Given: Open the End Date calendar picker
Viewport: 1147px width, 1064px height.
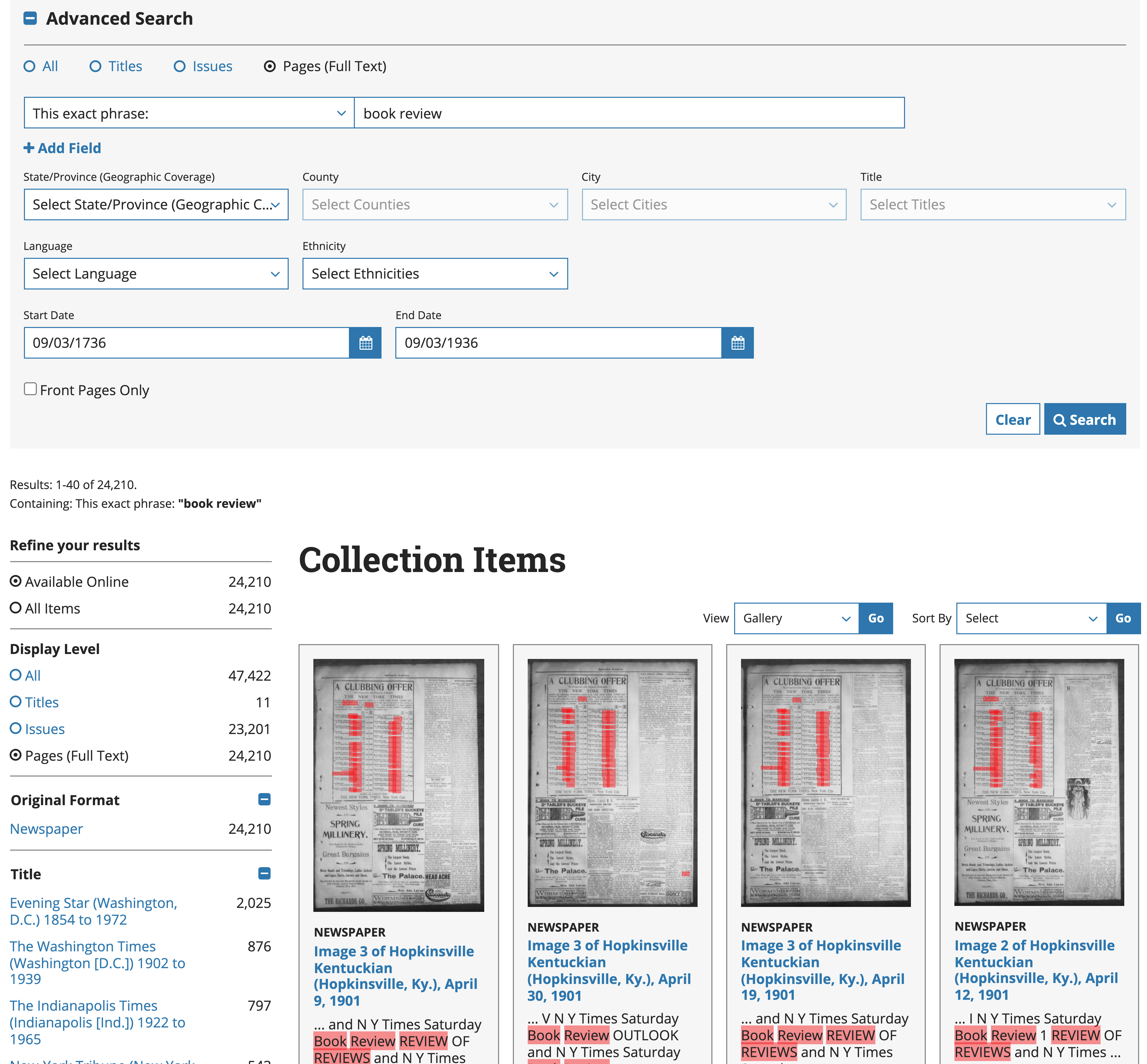Looking at the screenshot, I should click(x=738, y=343).
